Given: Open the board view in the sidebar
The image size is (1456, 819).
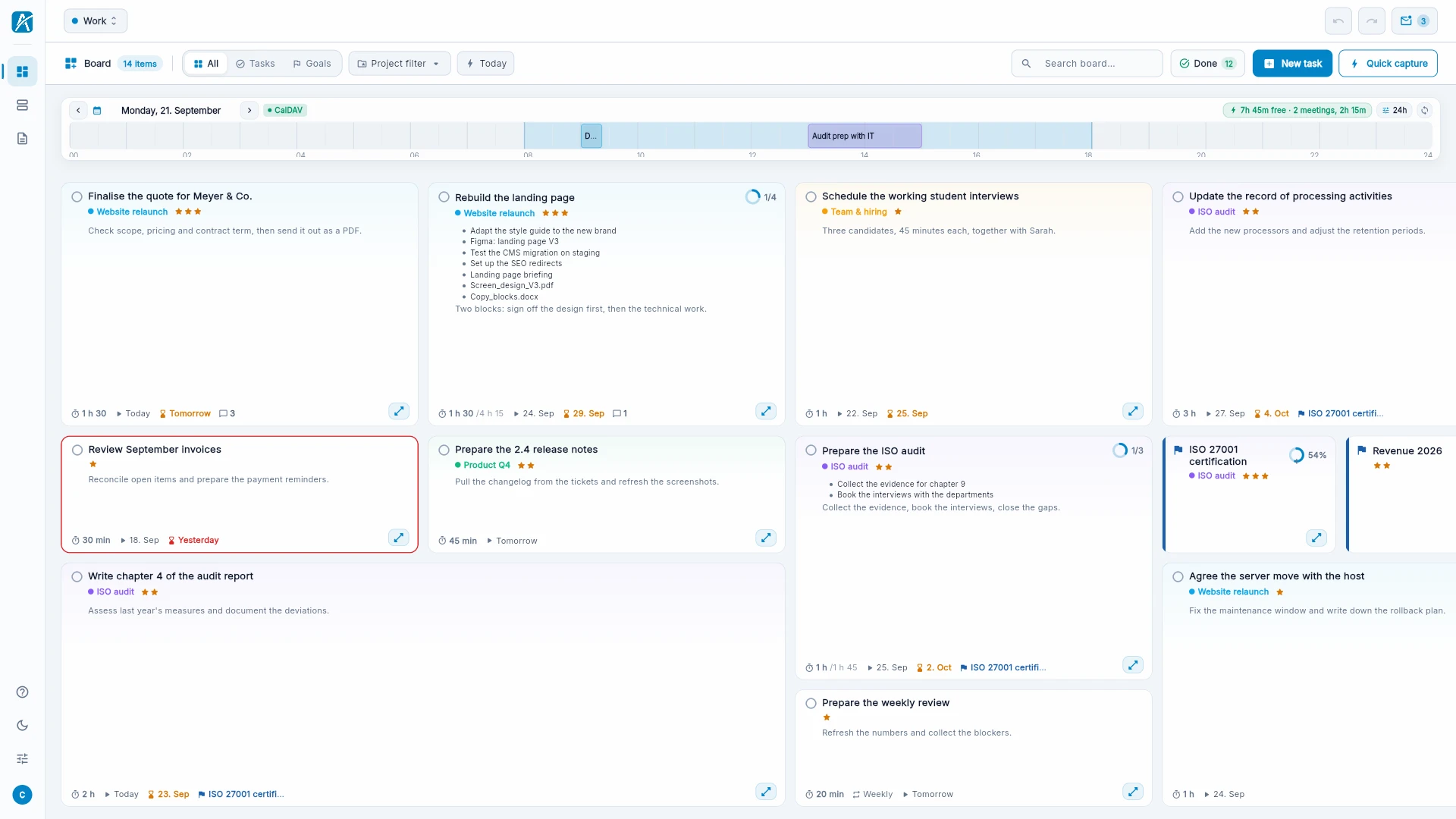Looking at the screenshot, I should click(x=22, y=71).
